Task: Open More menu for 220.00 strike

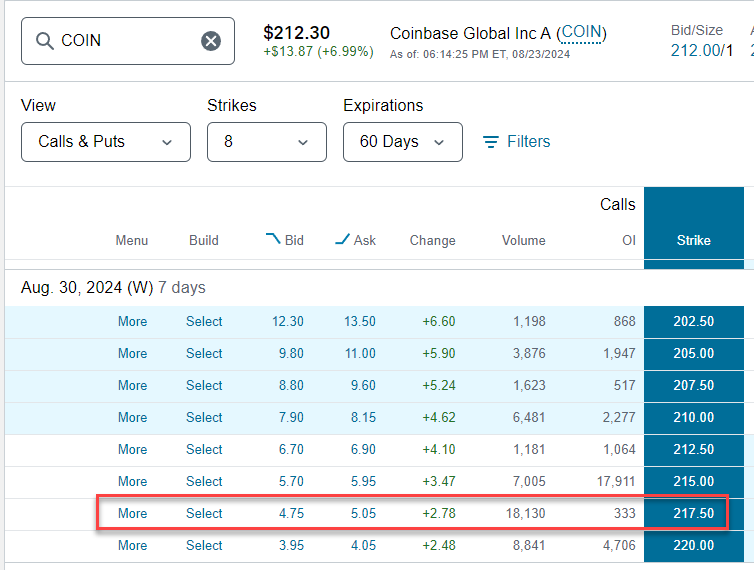Action: click(x=133, y=545)
